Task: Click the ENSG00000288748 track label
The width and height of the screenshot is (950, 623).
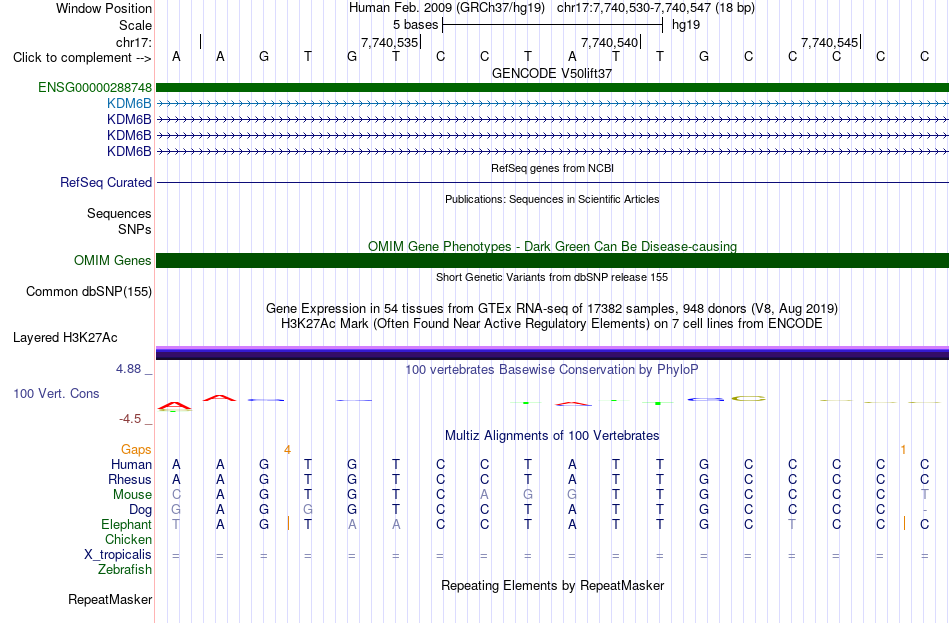Action: coord(95,87)
